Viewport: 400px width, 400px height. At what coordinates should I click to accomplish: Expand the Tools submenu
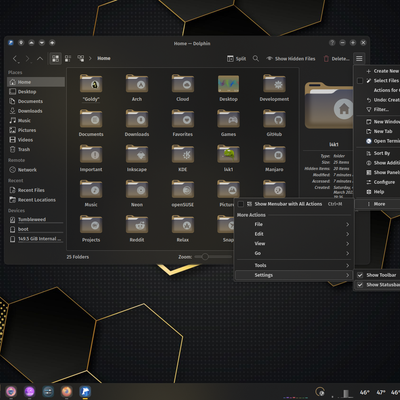tap(294, 266)
